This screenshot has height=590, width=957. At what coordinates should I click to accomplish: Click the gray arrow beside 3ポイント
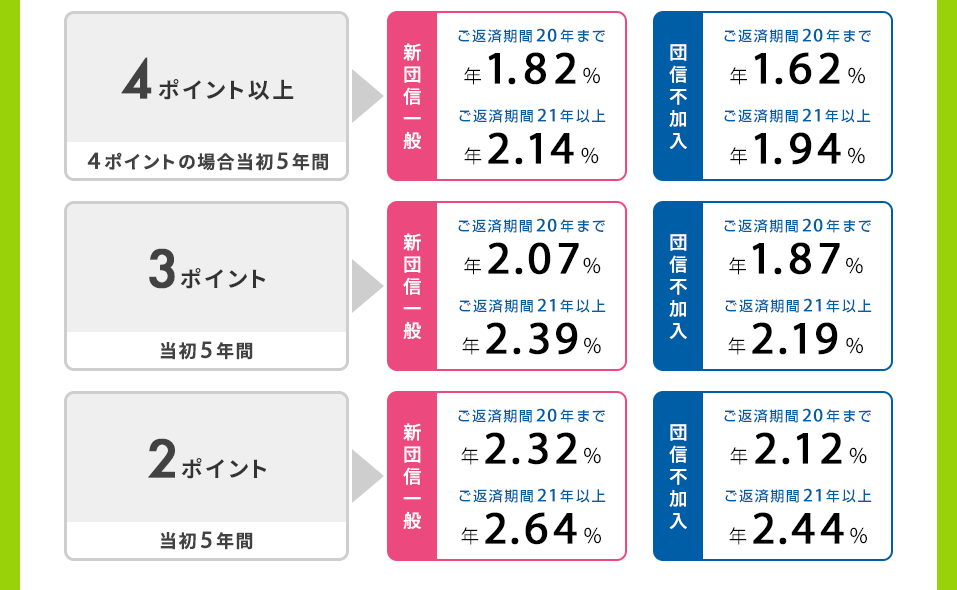click(x=367, y=286)
